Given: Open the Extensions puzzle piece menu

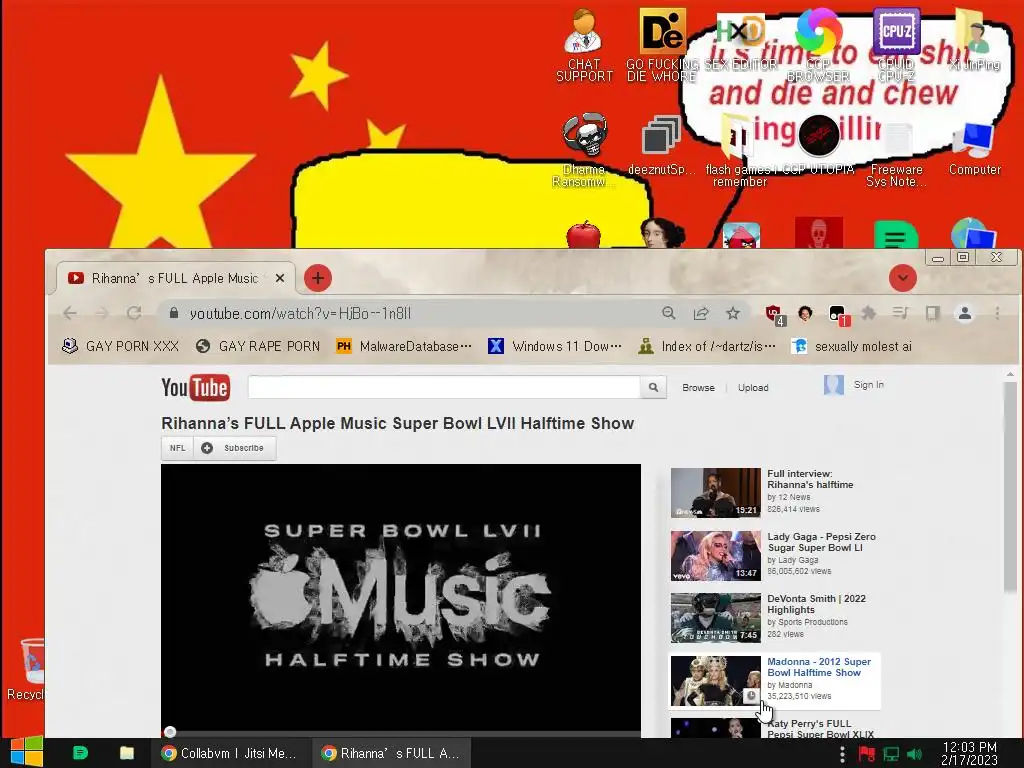Looking at the screenshot, I should pos(869,313).
